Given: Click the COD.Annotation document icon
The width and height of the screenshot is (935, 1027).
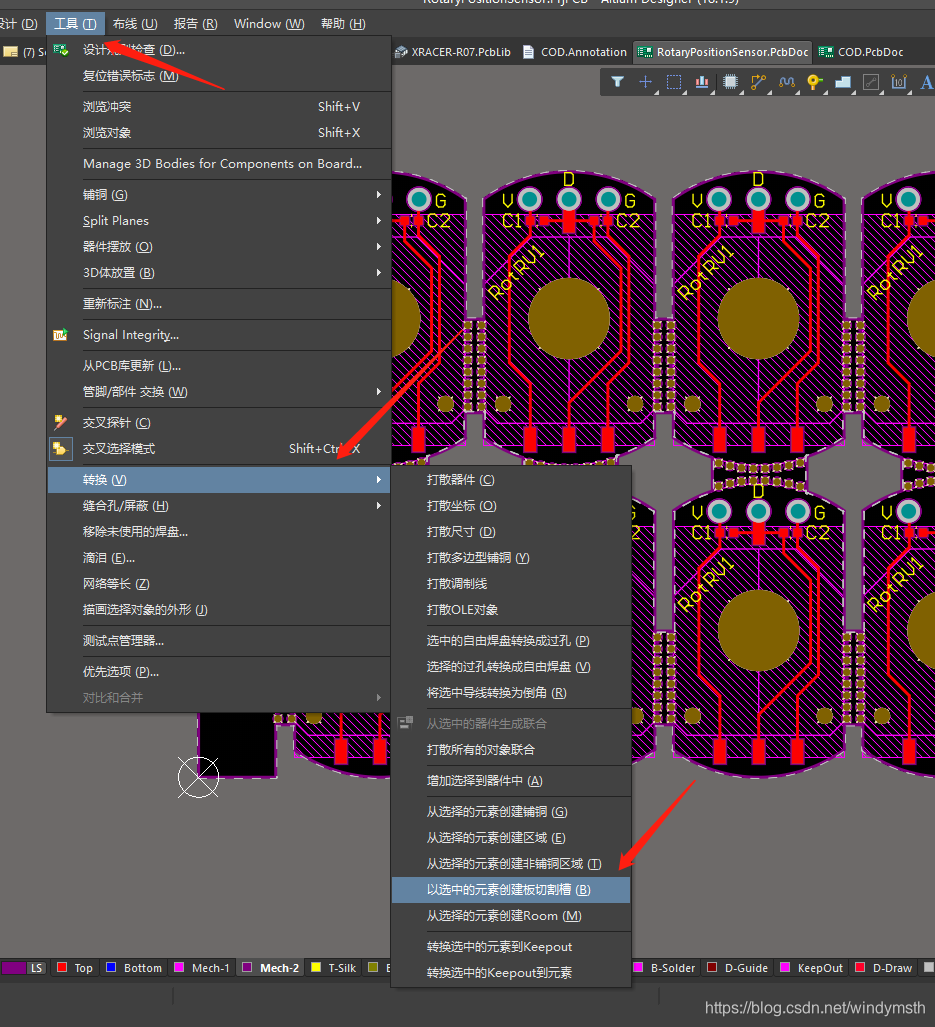Looking at the screenshot, I should 528,52.
